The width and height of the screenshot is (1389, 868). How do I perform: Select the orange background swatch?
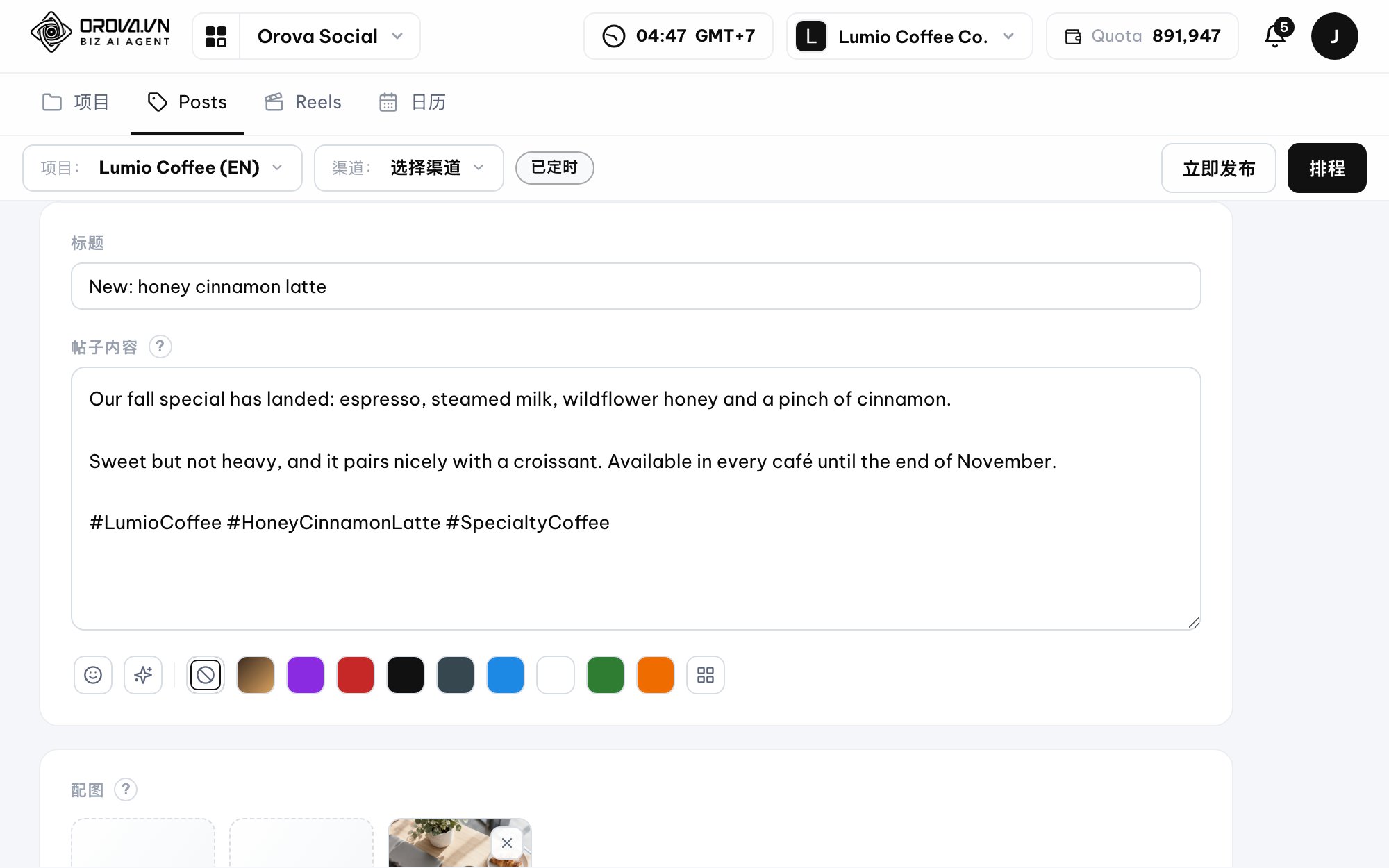click(x=656, y=675)
